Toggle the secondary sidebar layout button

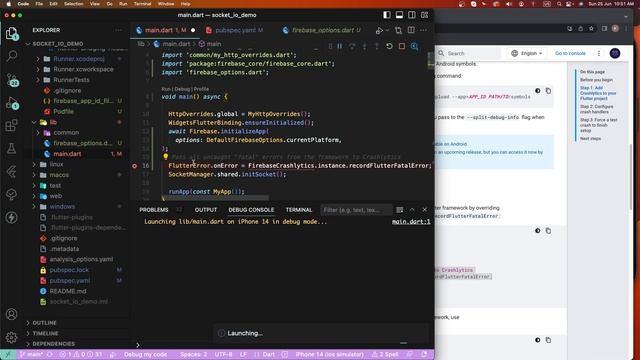[x=412, y=15]
